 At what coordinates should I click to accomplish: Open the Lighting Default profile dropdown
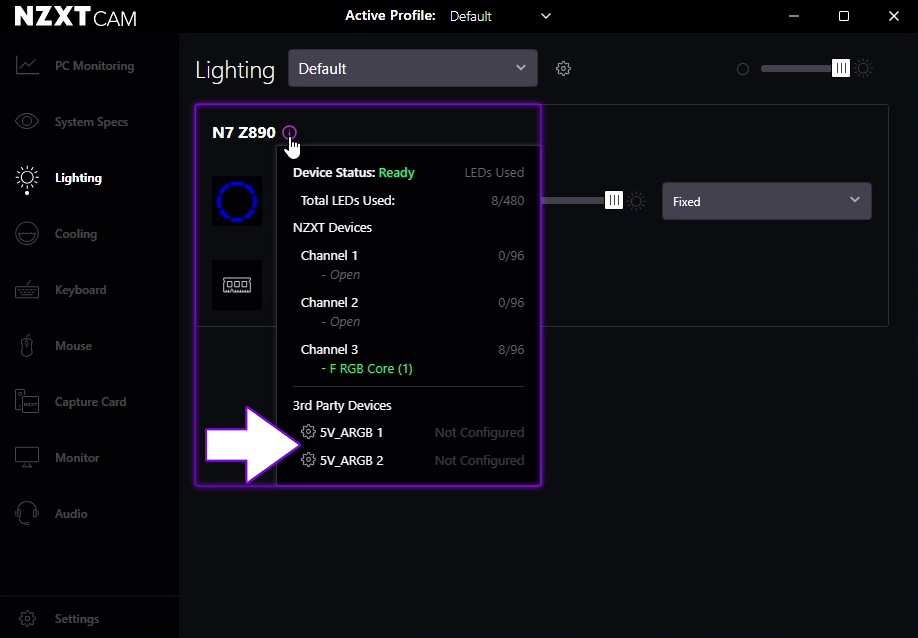click(412, 68)
